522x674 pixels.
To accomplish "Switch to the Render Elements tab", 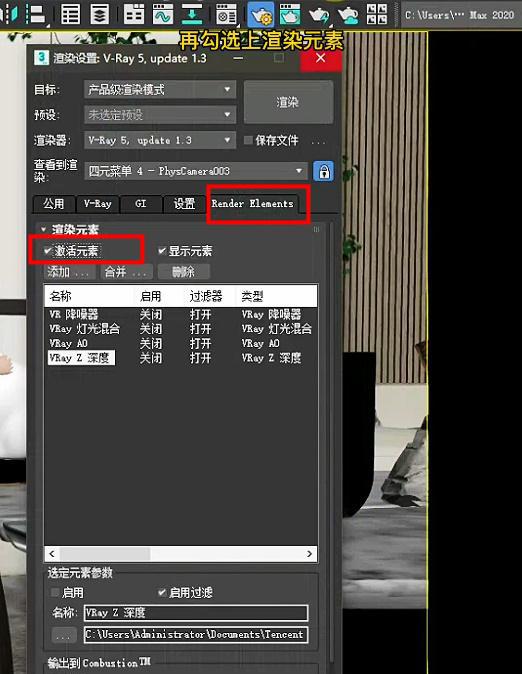I will click(252, 203).
